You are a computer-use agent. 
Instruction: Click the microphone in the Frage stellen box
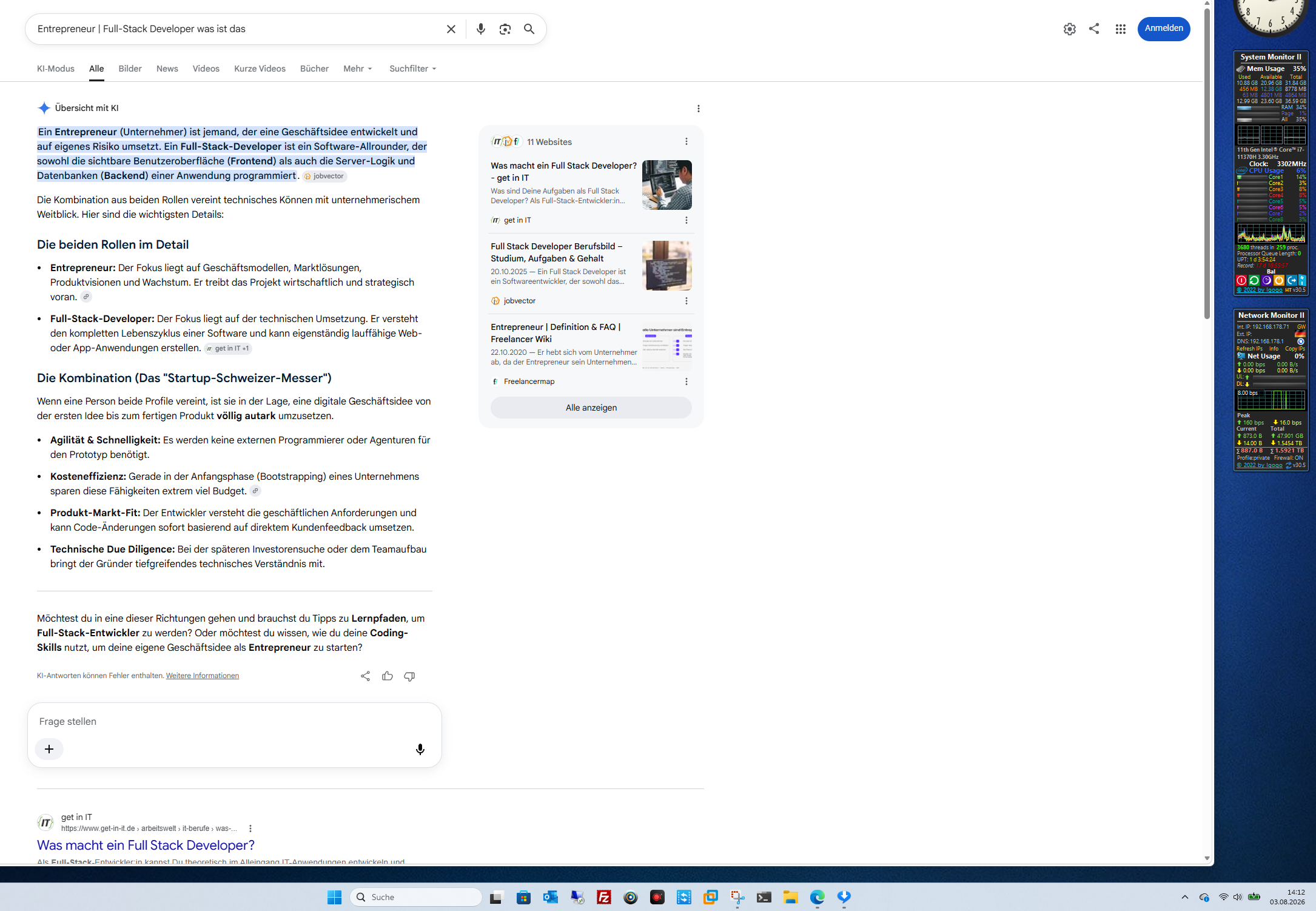pos(420,750)
